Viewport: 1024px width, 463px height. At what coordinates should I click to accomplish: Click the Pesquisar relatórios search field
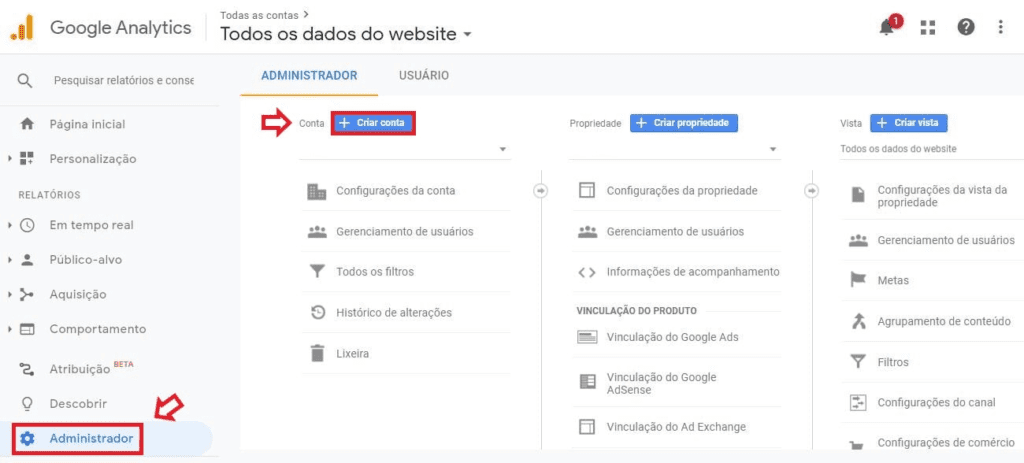pos(124,81)
